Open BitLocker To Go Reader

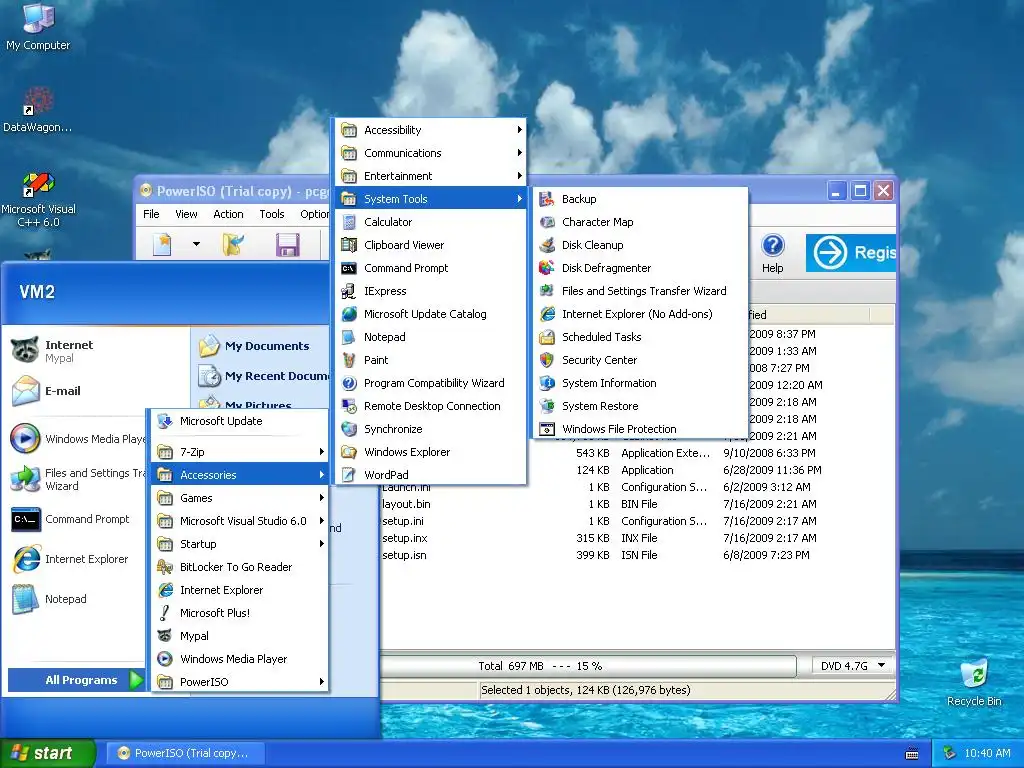click(239, 567)
